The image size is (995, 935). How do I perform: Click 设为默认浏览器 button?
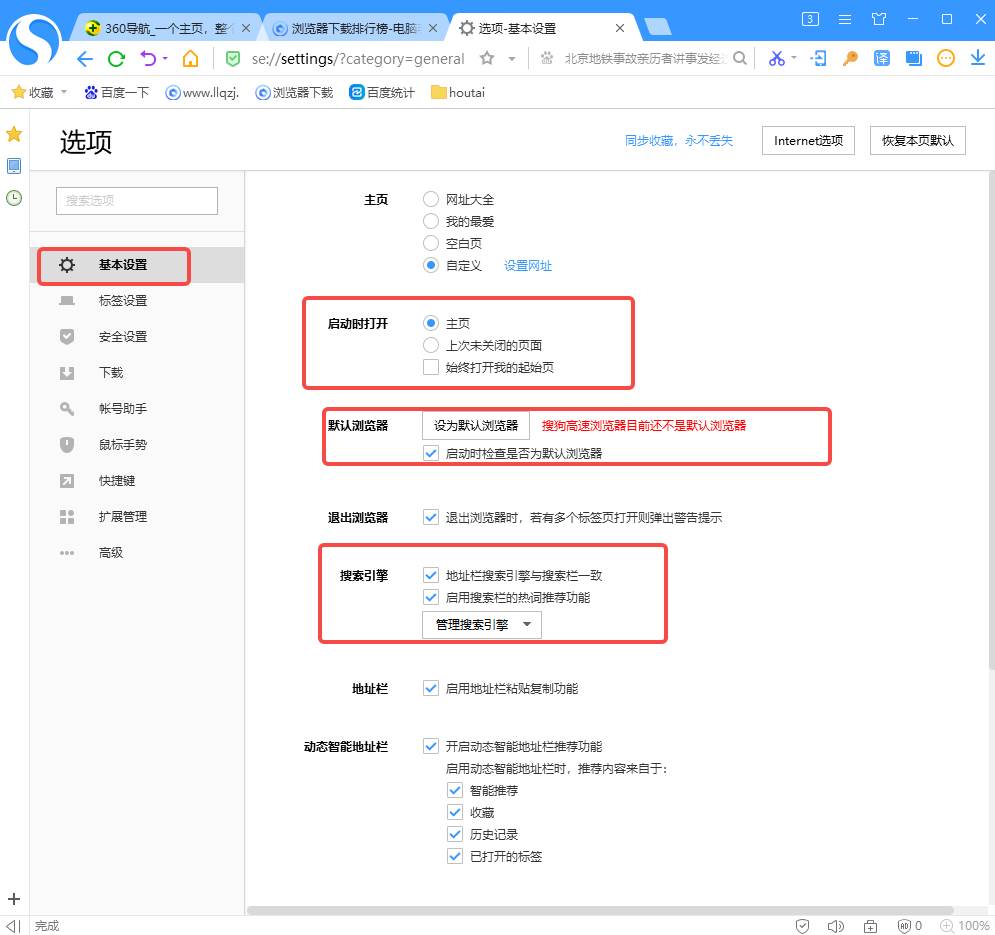click(x=476, y=425)
